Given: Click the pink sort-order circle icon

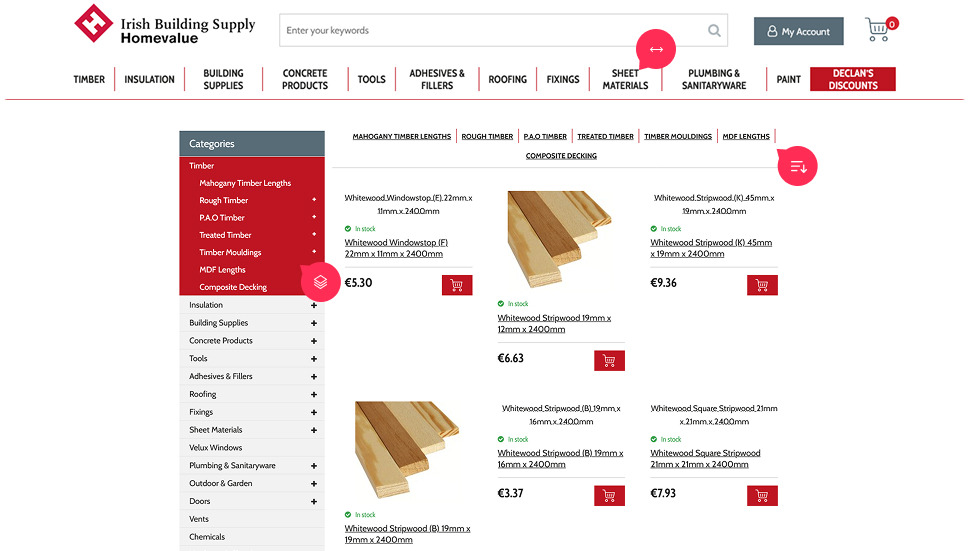Looking at the screenshot, I should (798, 167).
